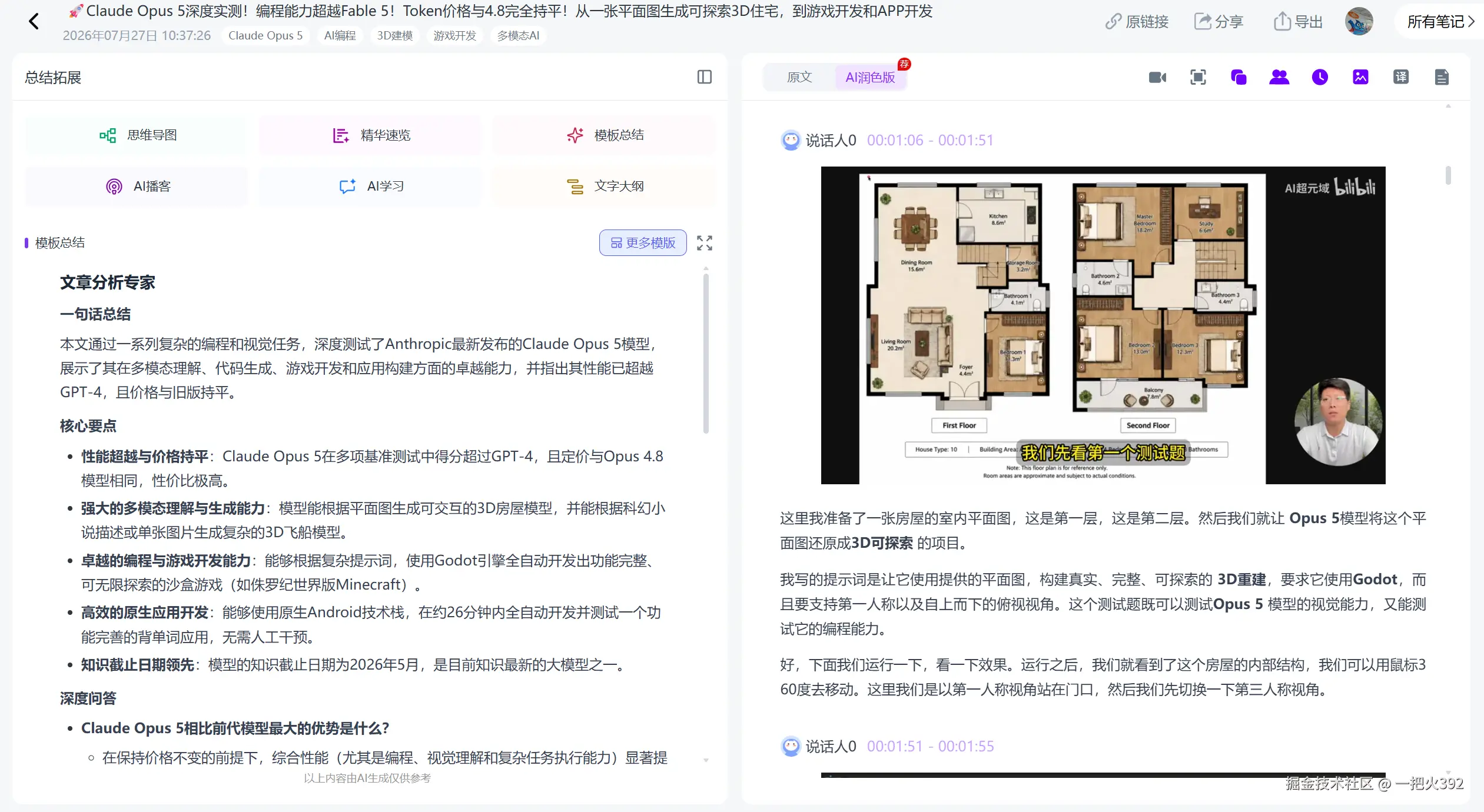
Task: Click the 知识截止日期领先 bullet text
Action: coord(138,665)
